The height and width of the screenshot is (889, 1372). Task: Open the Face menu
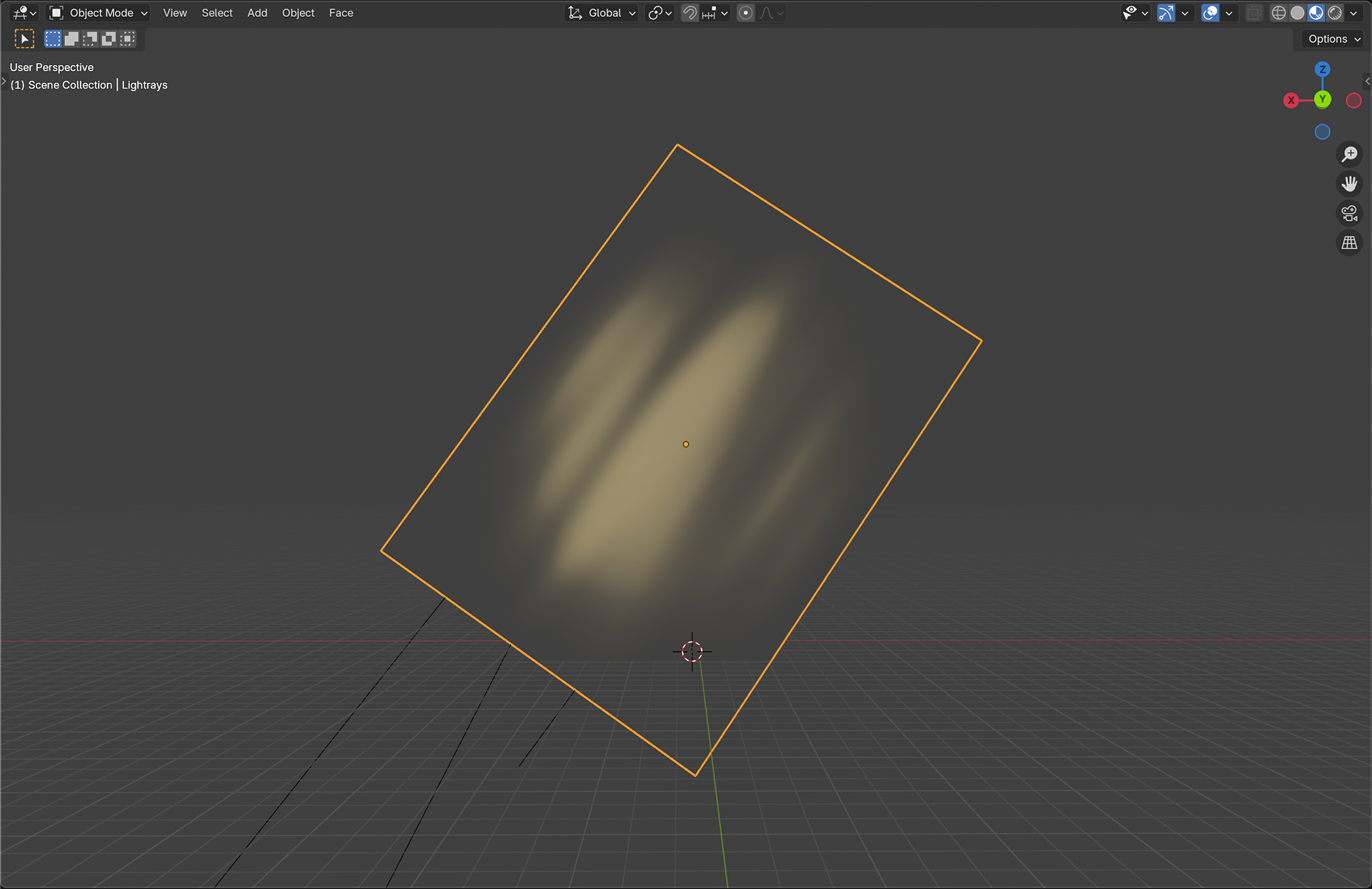point(341,13)
